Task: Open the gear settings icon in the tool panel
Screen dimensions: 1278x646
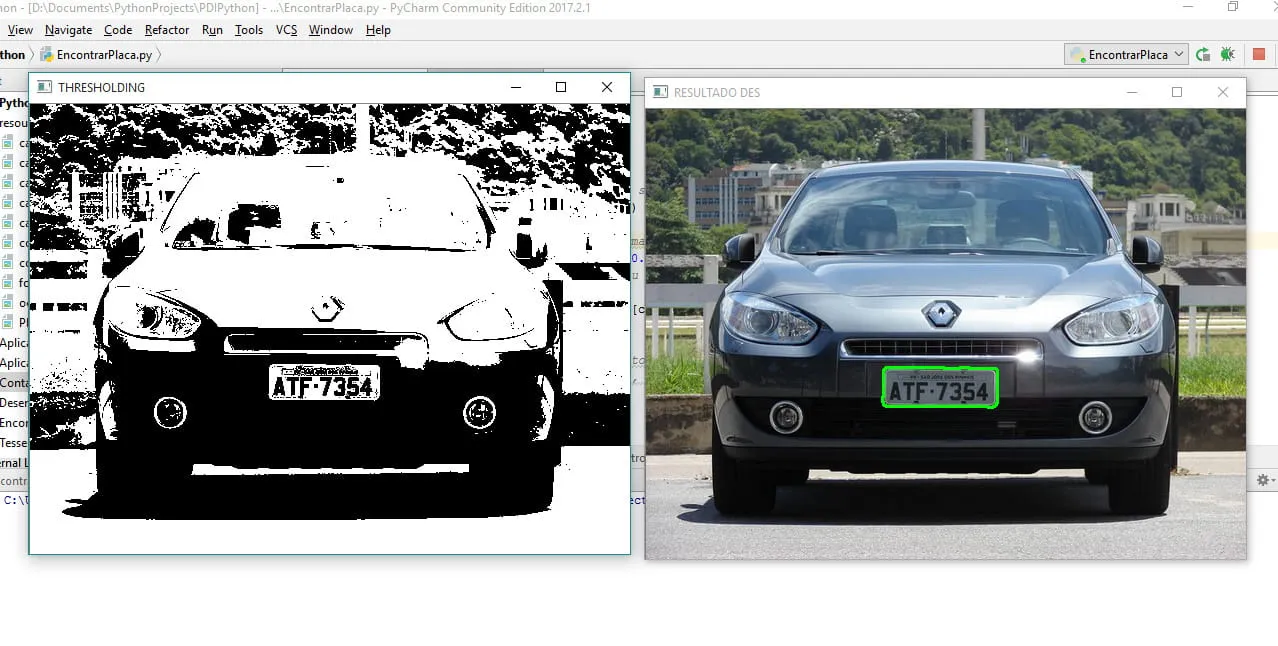Action: point(1263,481)
